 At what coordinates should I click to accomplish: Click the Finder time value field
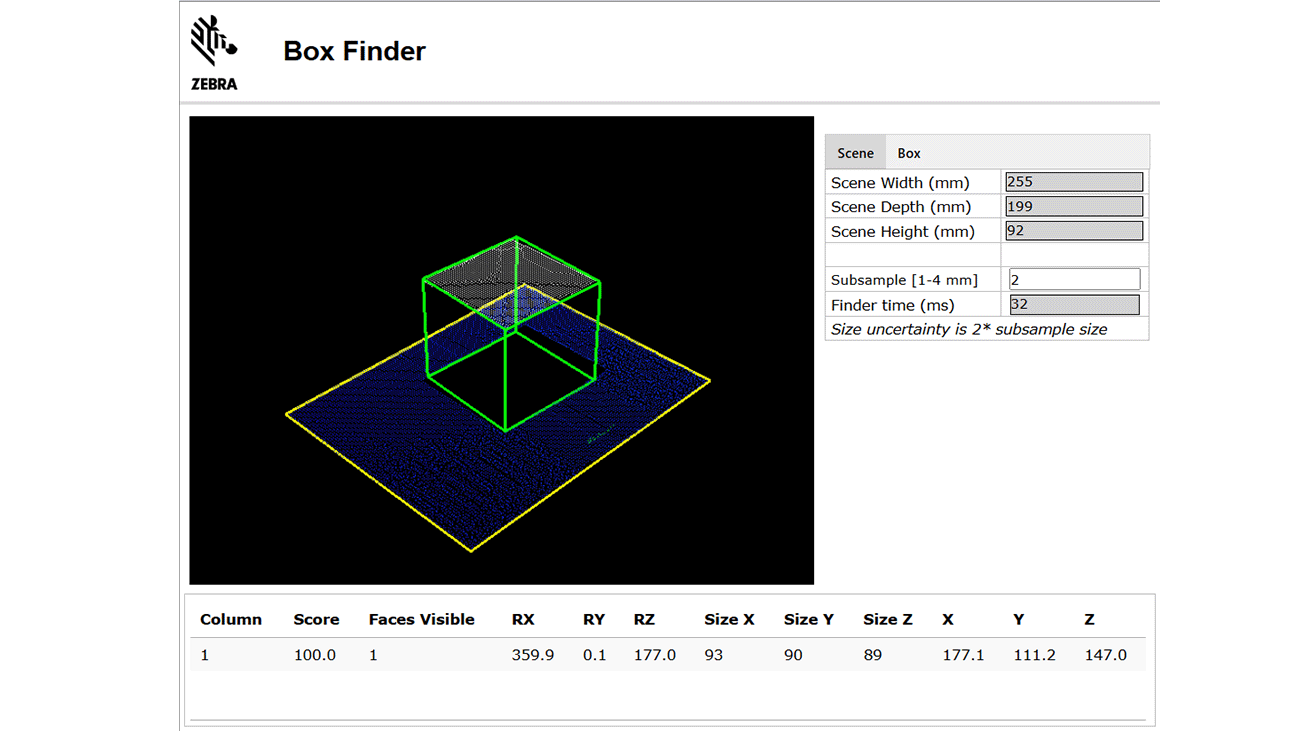click(1073, 304)
